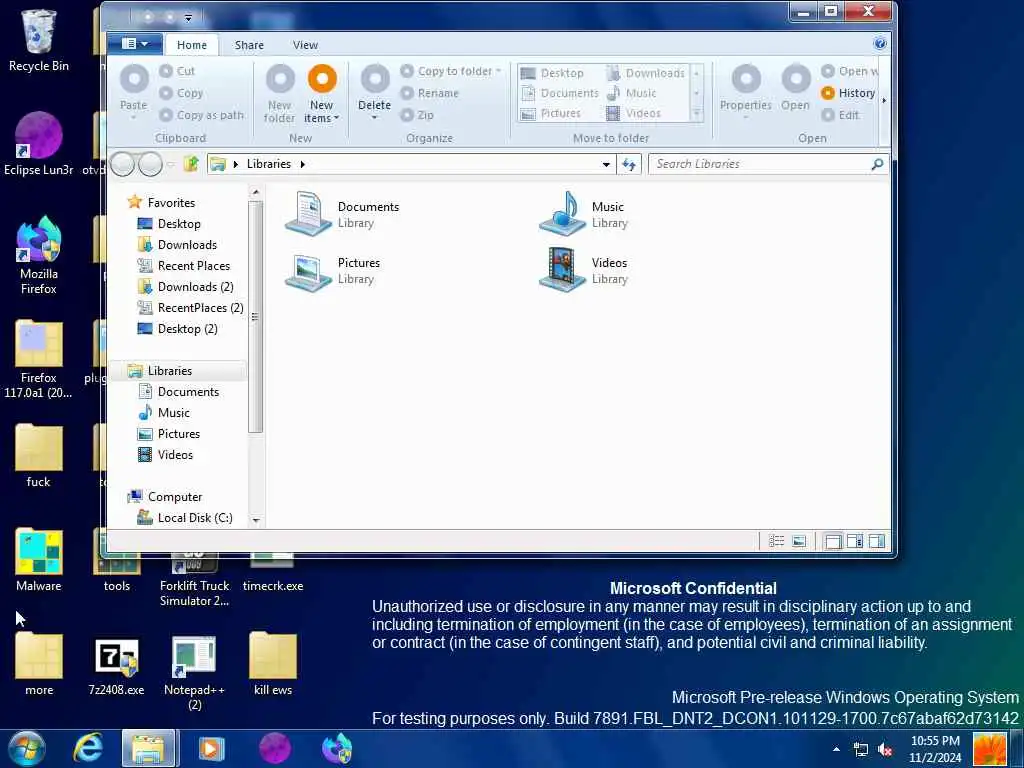Switch to Large icons view in status bar

[799, 541]
